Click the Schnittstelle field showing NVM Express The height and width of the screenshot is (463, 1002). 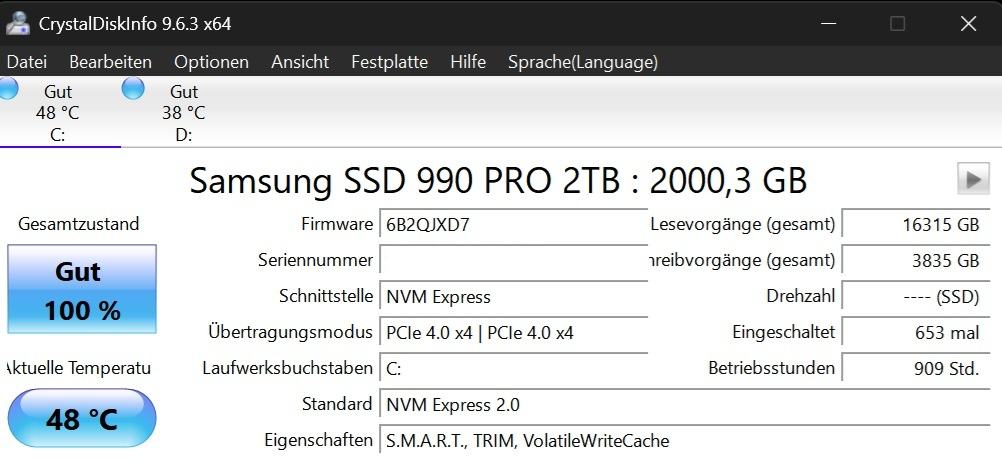[x=512, y=296]
